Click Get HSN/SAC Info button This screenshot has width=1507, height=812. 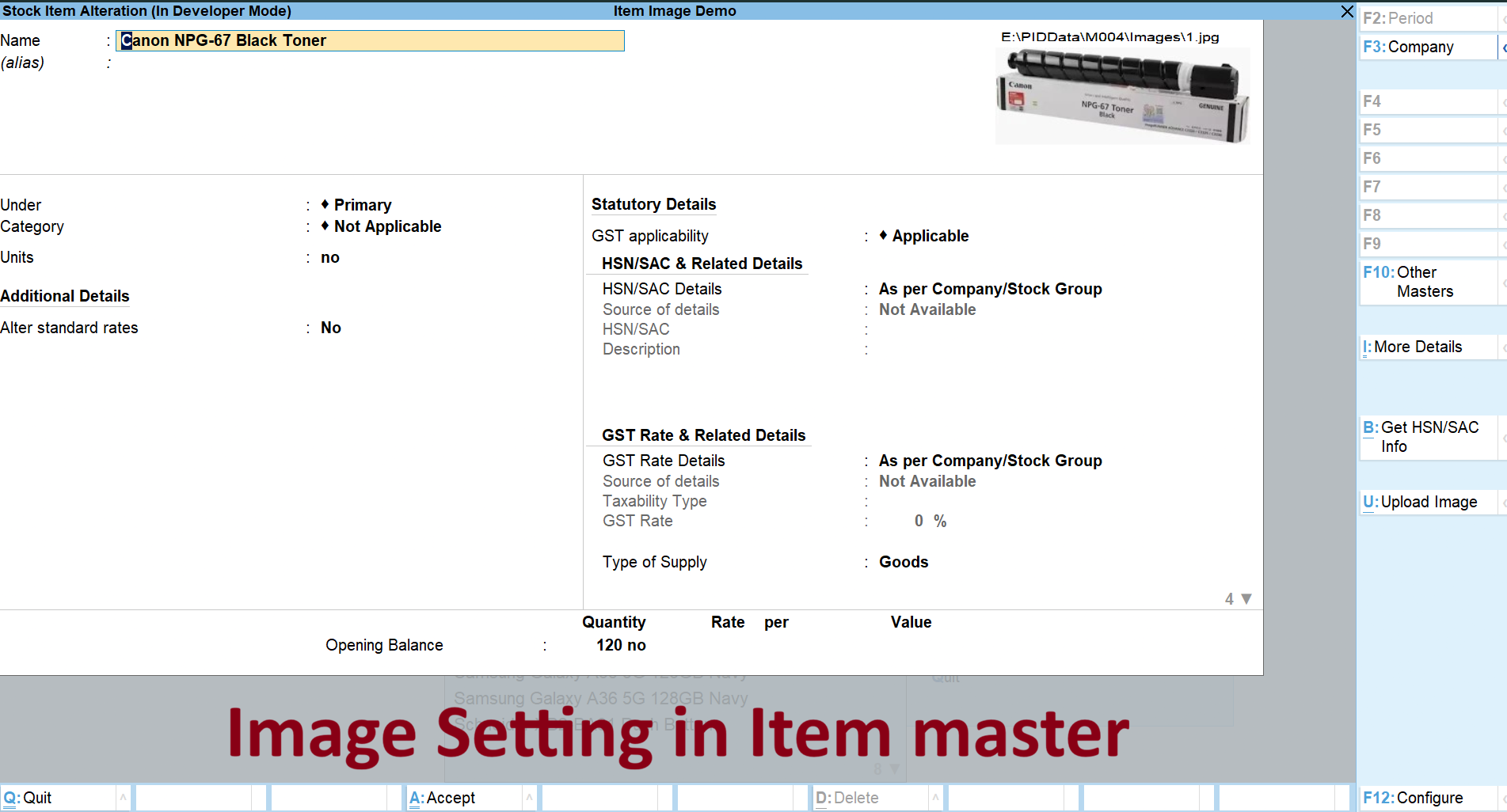point(1428,437)
